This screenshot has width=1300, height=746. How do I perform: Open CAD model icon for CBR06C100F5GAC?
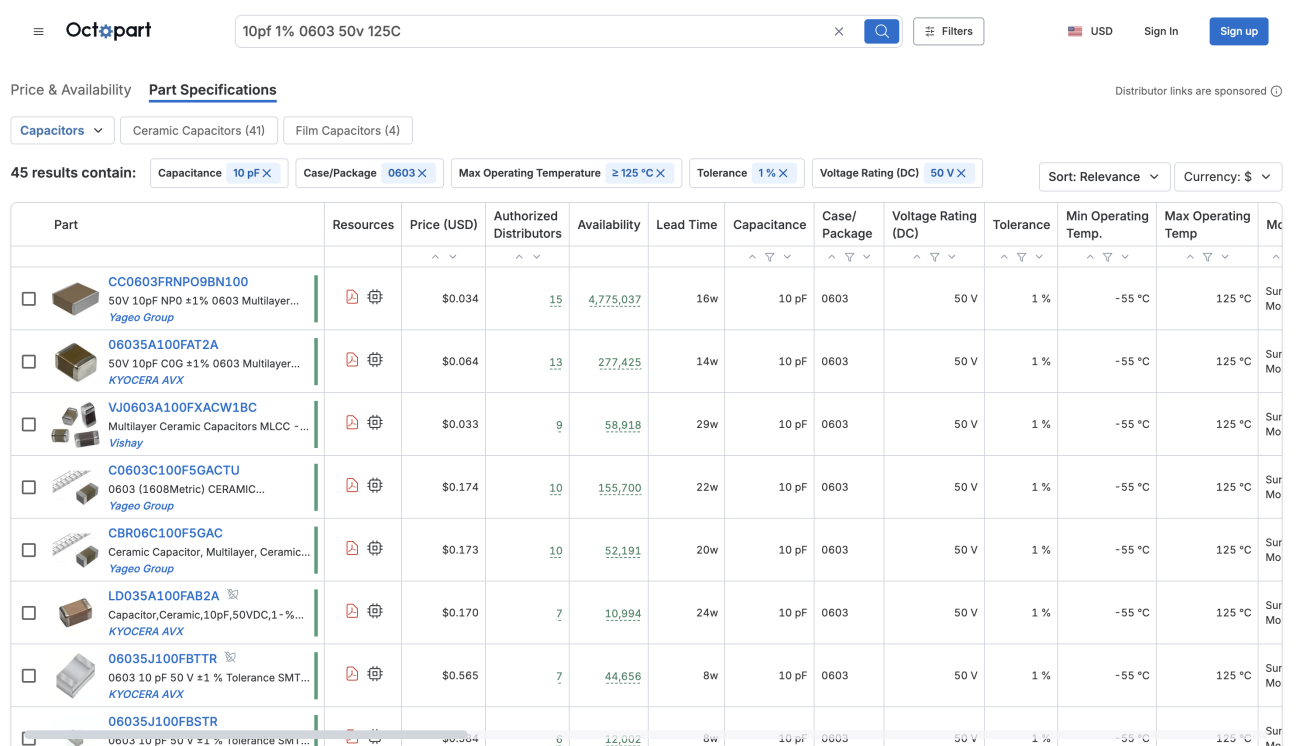click(375, 548)
